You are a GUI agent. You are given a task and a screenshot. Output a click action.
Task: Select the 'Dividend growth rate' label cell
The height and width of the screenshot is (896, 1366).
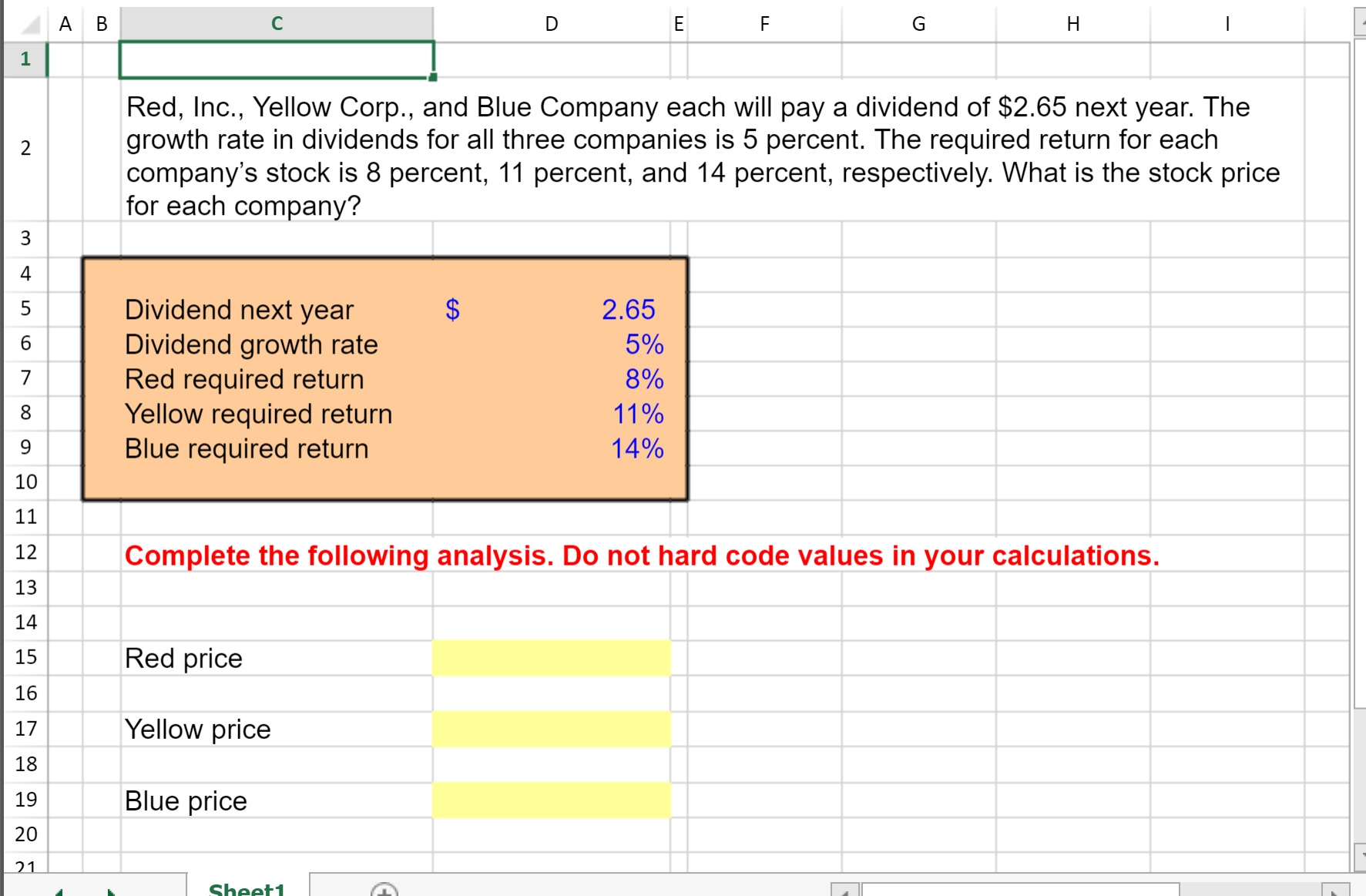tap(276, 344)
